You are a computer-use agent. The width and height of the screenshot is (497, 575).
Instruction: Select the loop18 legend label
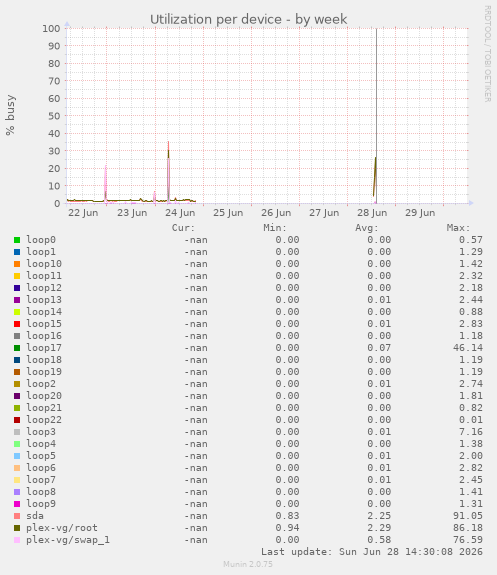pos(44,360)
